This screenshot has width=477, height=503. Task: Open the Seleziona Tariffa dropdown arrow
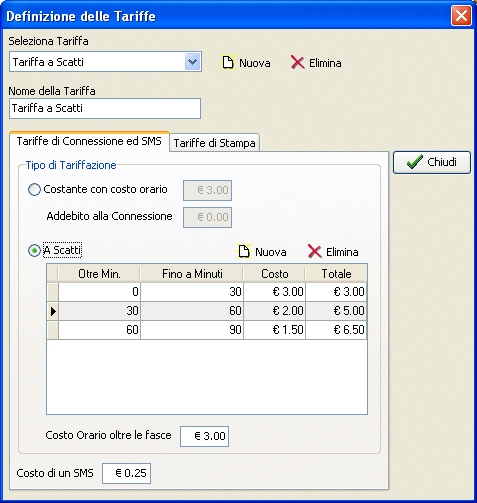[x=192, y=62]
